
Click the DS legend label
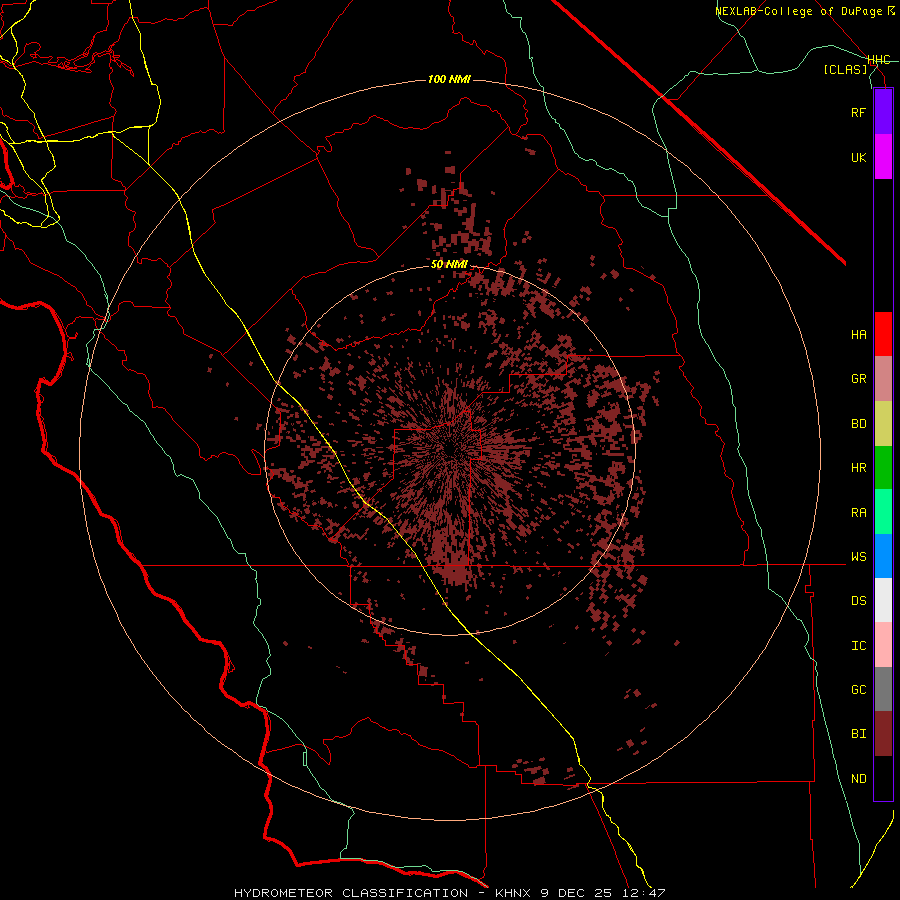tap(858, 601)
